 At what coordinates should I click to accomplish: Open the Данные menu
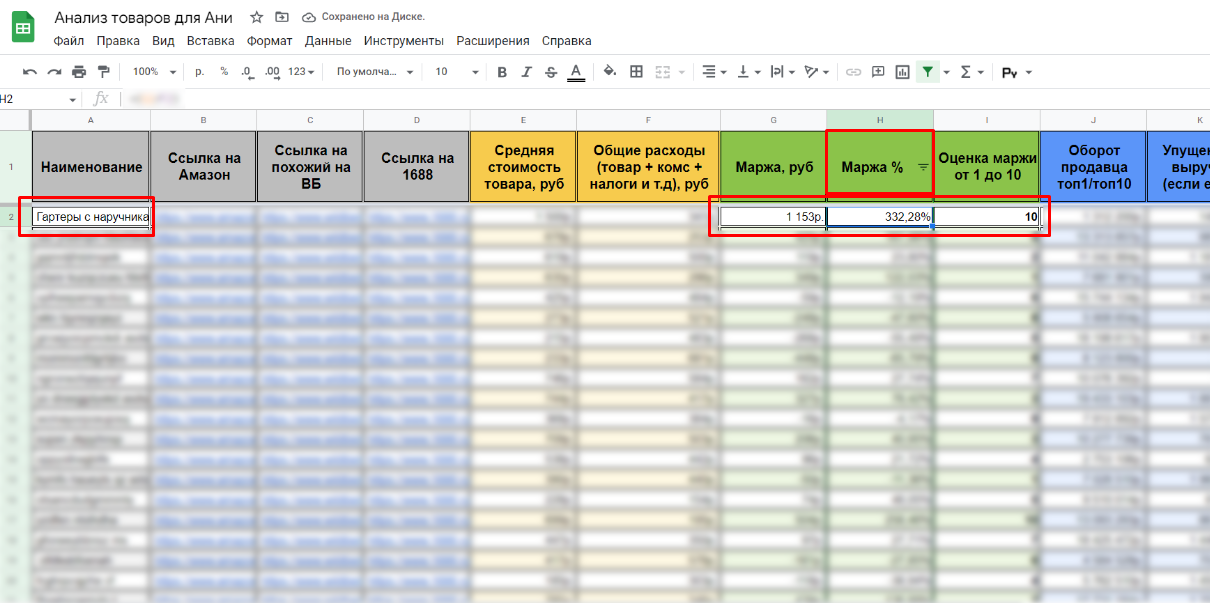(x=328, y=41)
